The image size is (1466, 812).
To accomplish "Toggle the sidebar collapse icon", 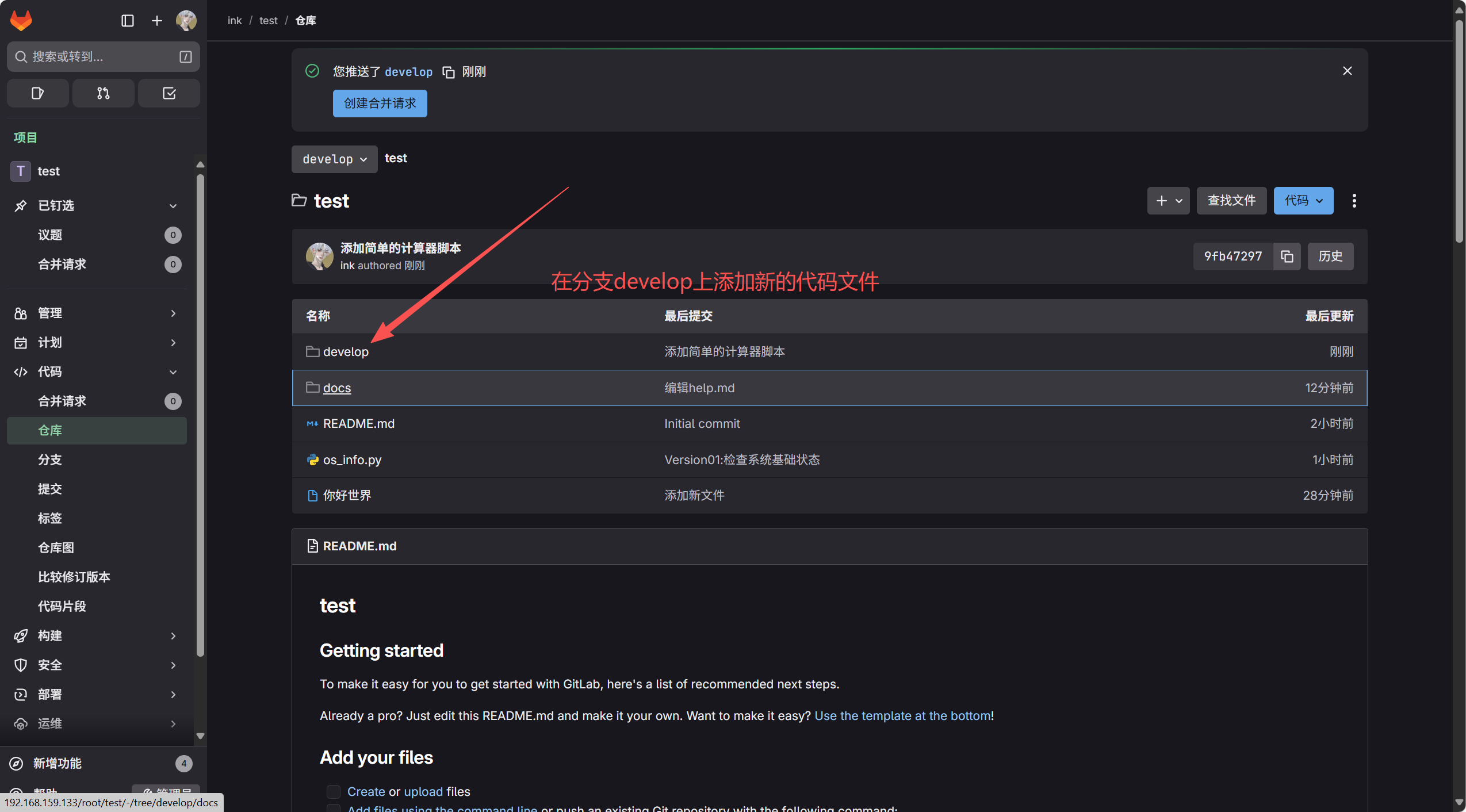I will 128,21.
